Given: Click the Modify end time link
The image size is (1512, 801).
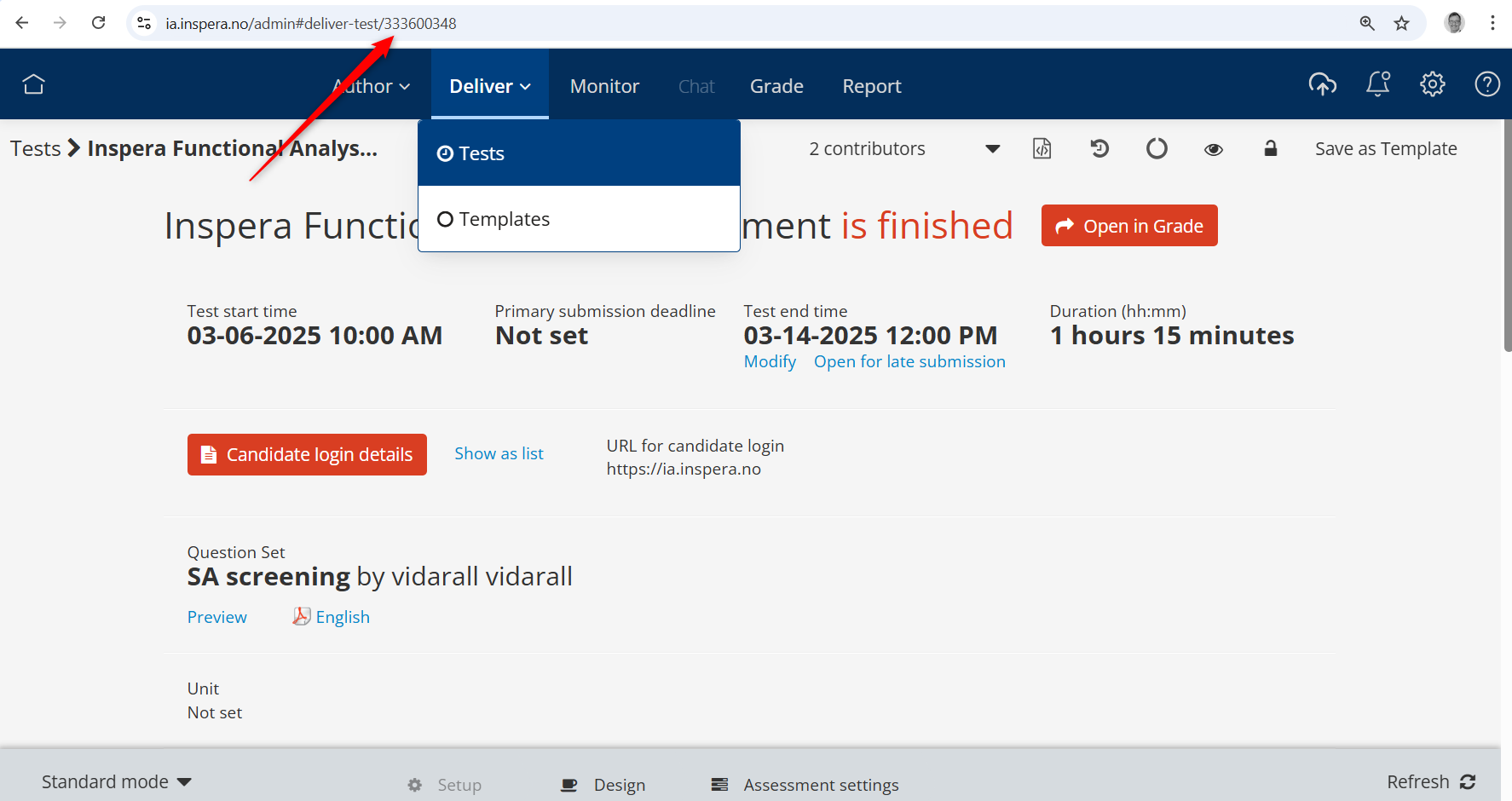Looking at the screenshot, I should pos(770,361).
